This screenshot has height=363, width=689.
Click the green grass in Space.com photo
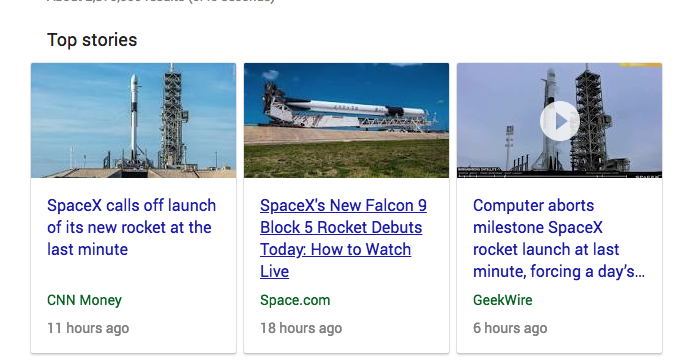click(346, 159)
